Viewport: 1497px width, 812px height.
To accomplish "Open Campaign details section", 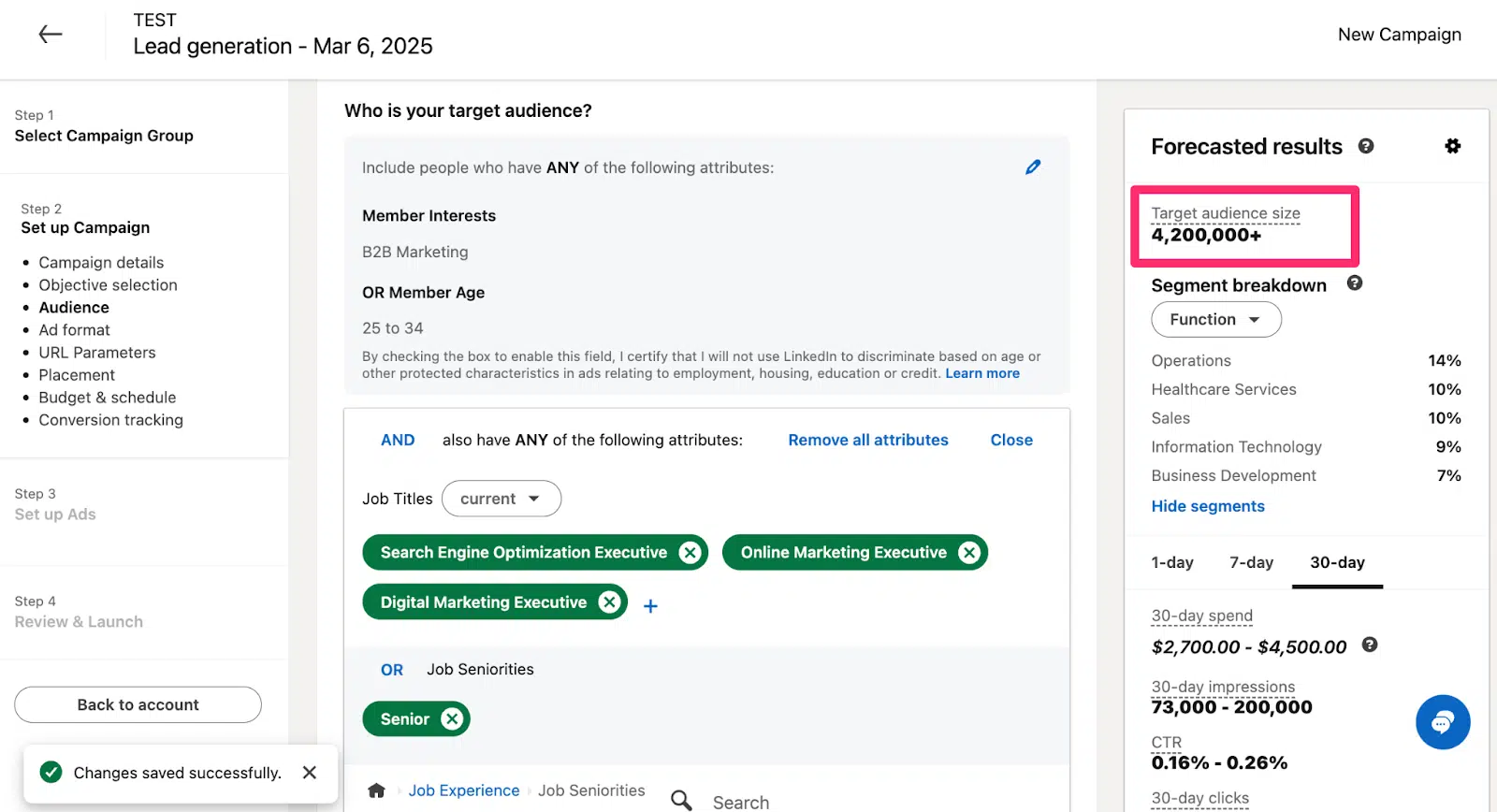I will click(101, 263).
